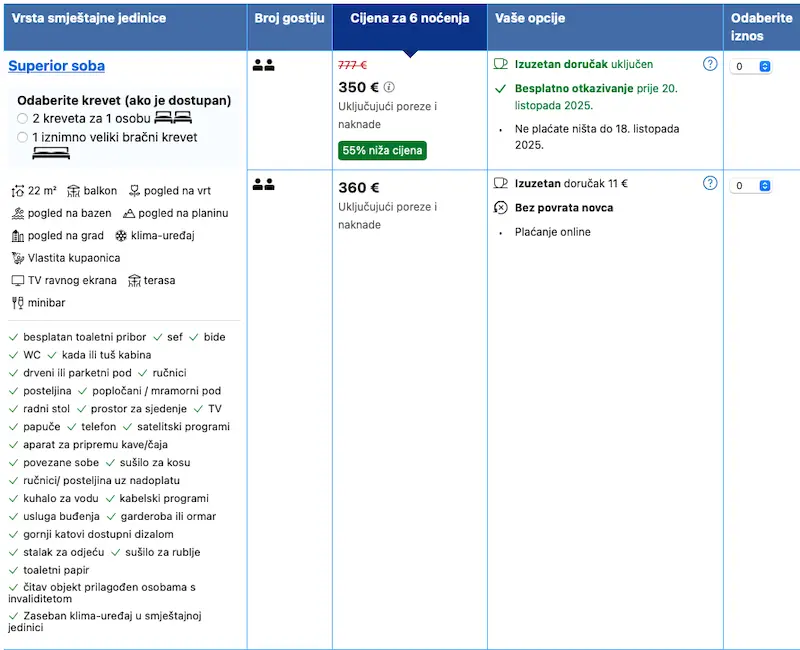800x650 pixels.
Task: Click the twin beds icon
Action: (173, 118)
